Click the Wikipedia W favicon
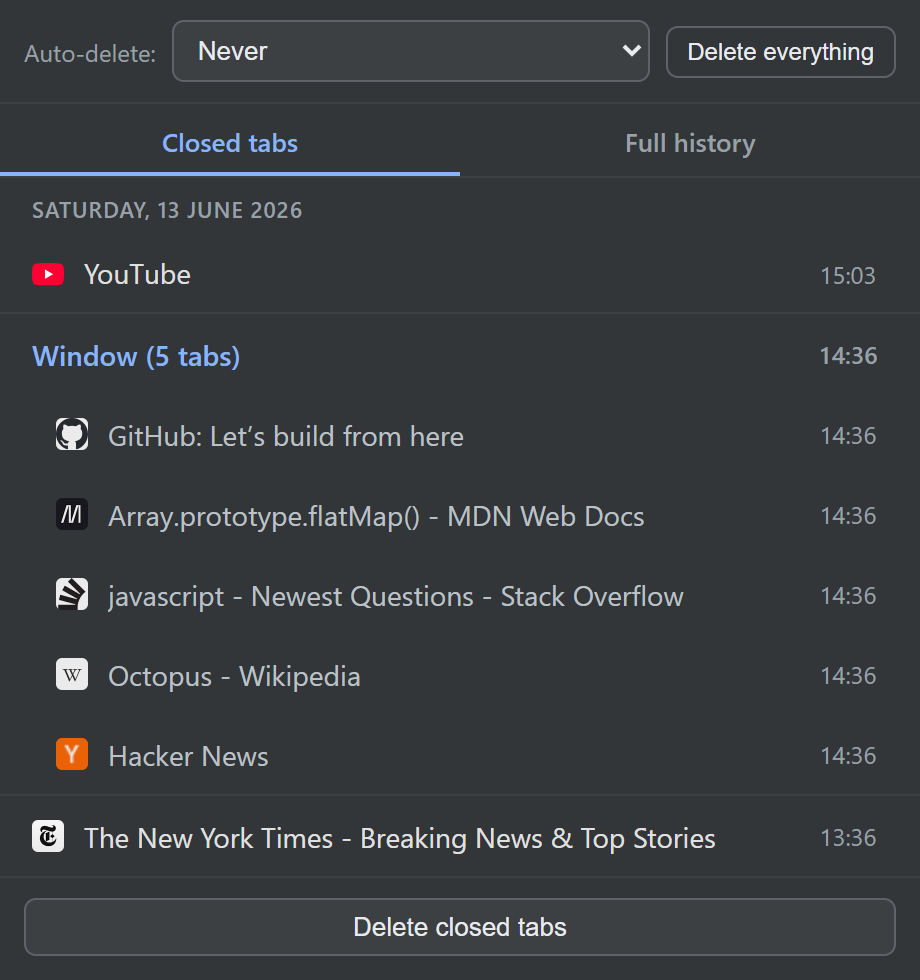 [72, 674]
